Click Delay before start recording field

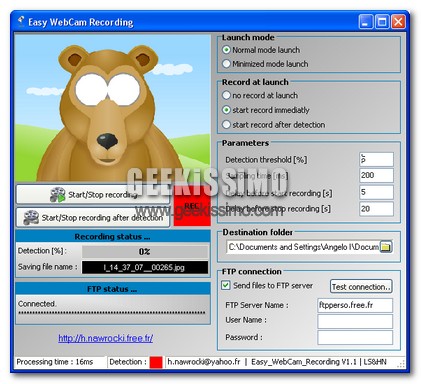click(376, 192)
